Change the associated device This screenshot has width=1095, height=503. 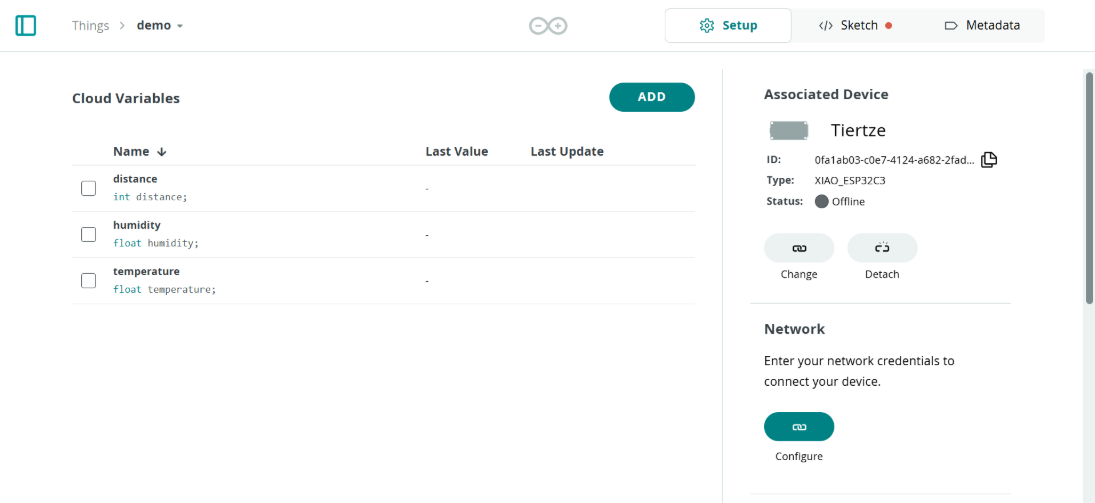[x=799, y=248]
